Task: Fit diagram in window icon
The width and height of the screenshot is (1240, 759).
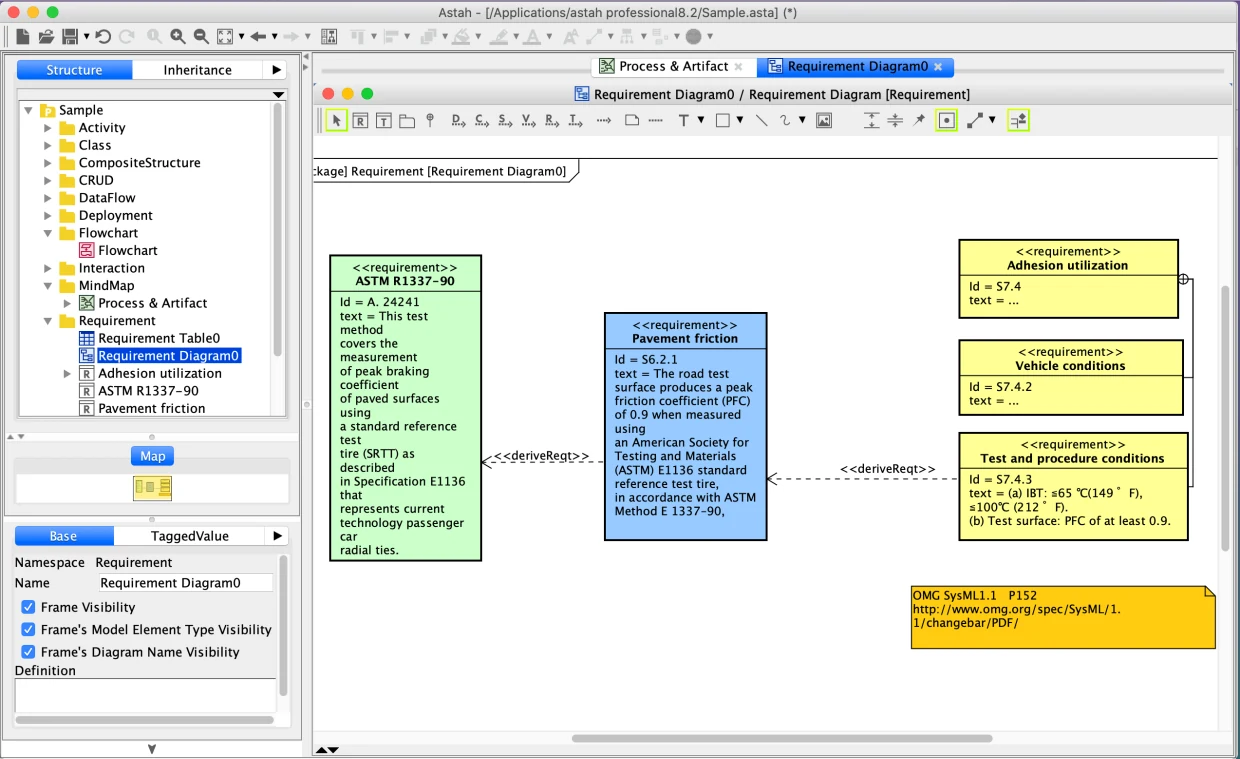Action: pos(225,37)
